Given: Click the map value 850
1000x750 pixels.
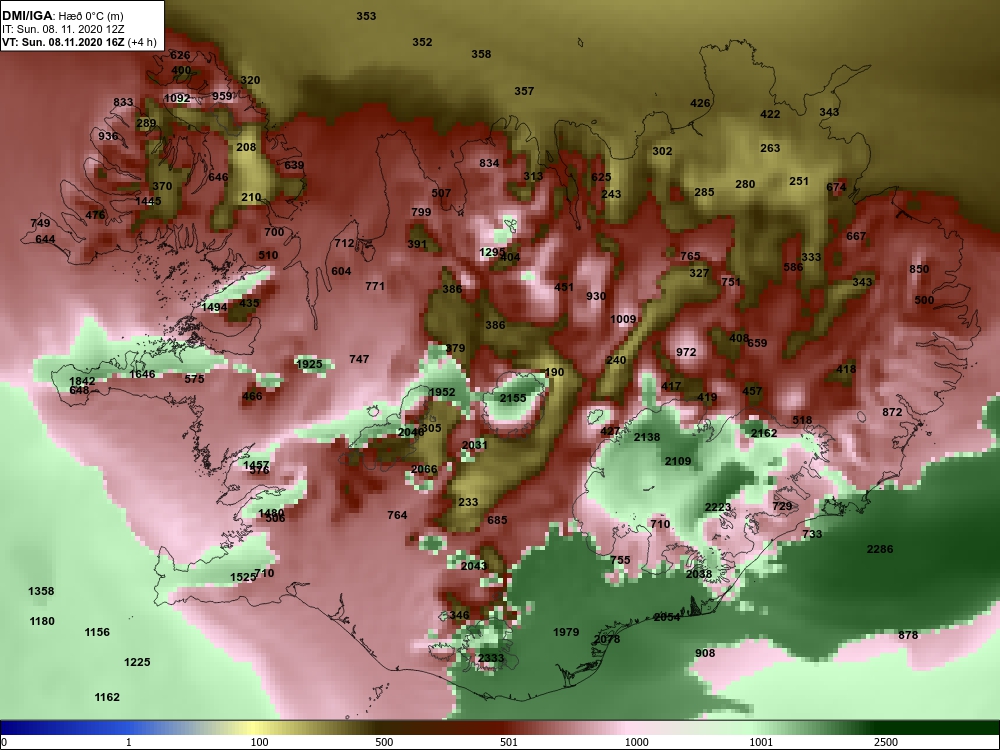Looking at the screenshot, I should pyautogui.click(x=919, y=269).
